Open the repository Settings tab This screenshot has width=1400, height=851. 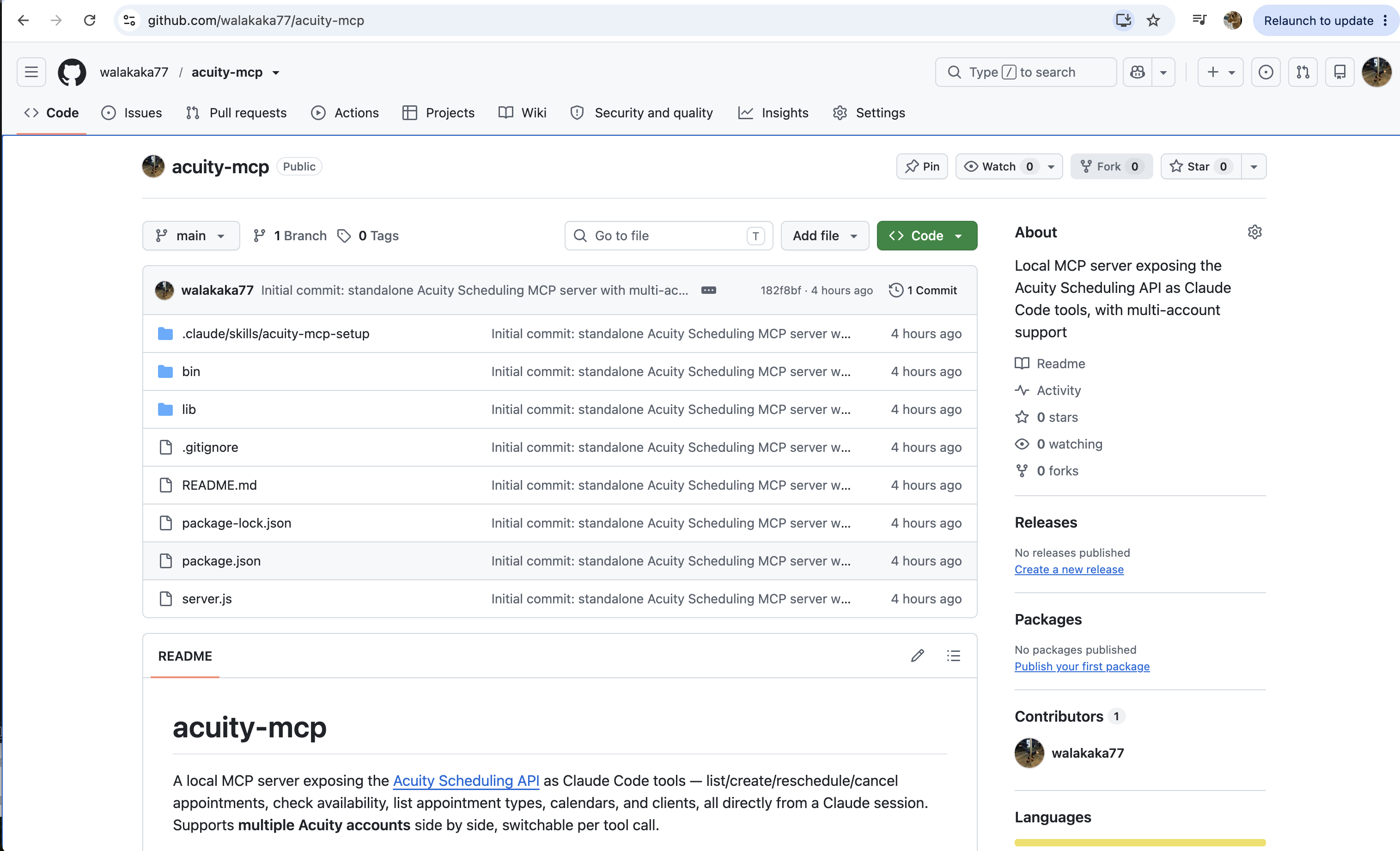(869, 113)
